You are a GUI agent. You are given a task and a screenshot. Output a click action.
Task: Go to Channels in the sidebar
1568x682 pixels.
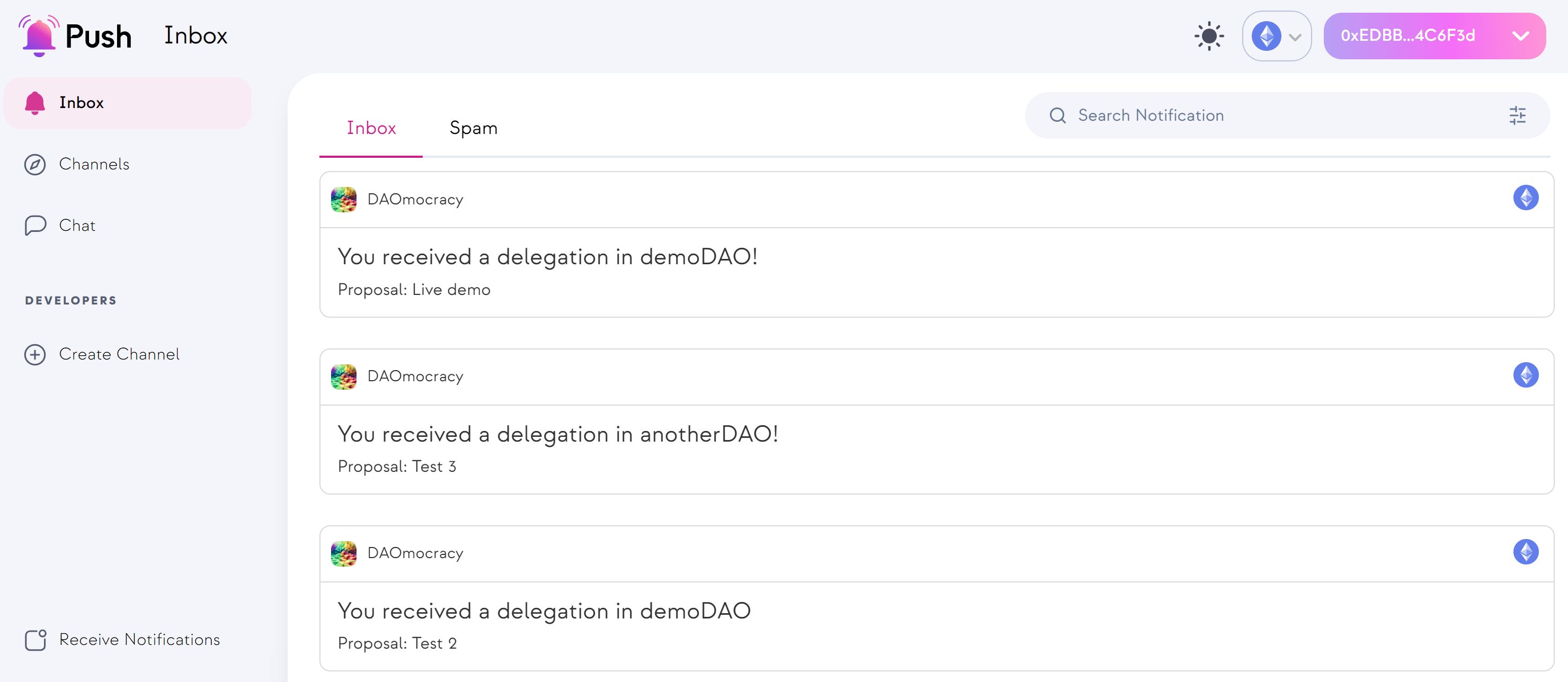(x=128, y=164)
